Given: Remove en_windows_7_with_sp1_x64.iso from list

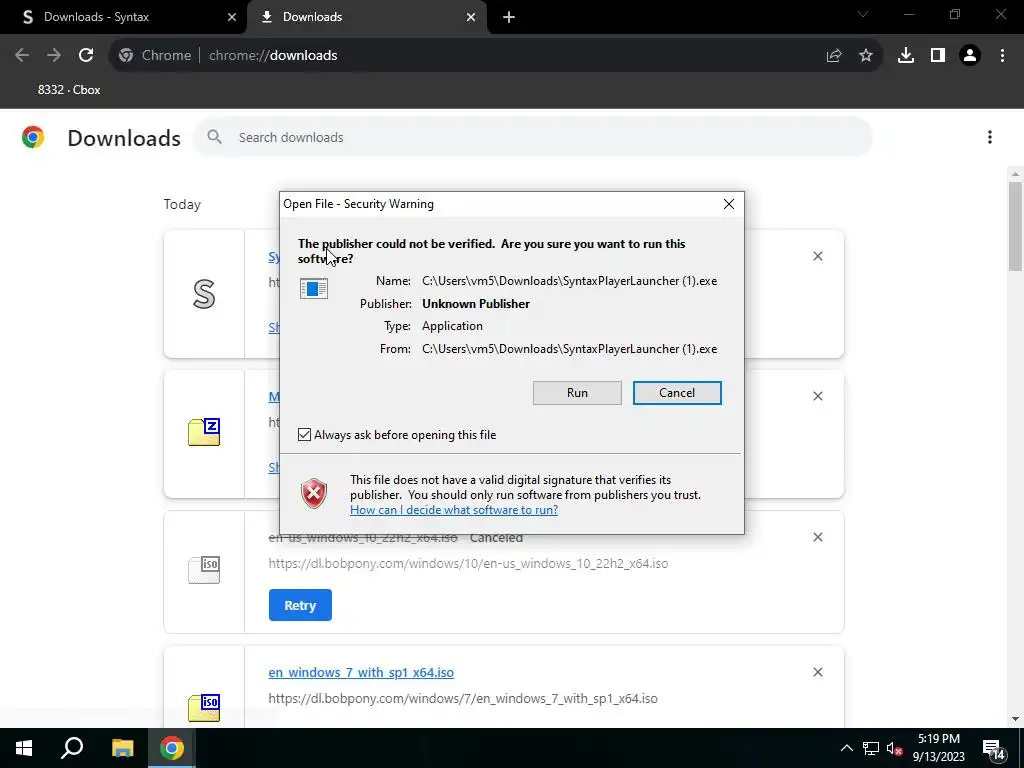Looking at the screenshot, I should [x=818, y=672].
